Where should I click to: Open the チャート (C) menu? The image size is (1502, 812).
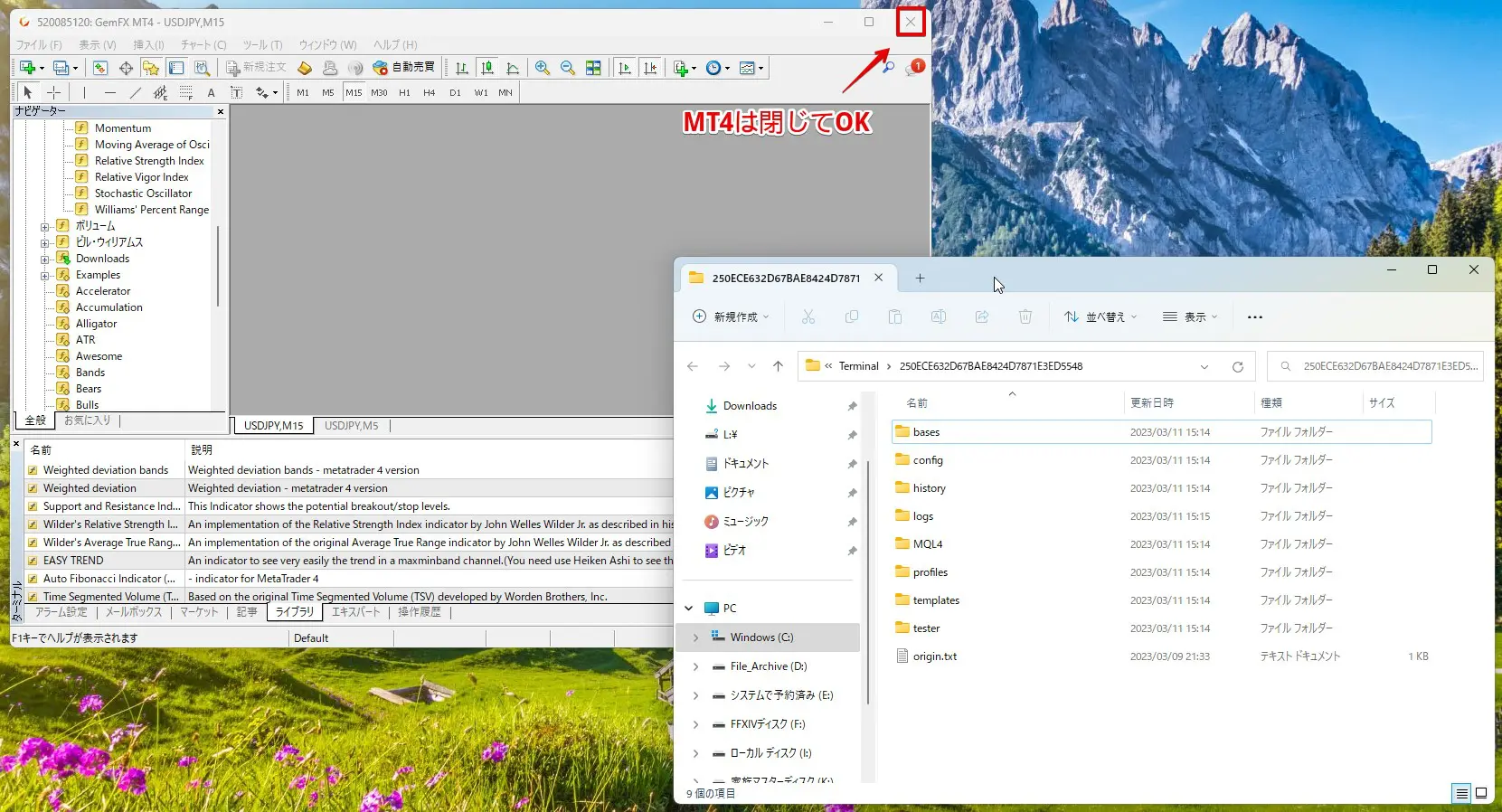tap(203, 44)
